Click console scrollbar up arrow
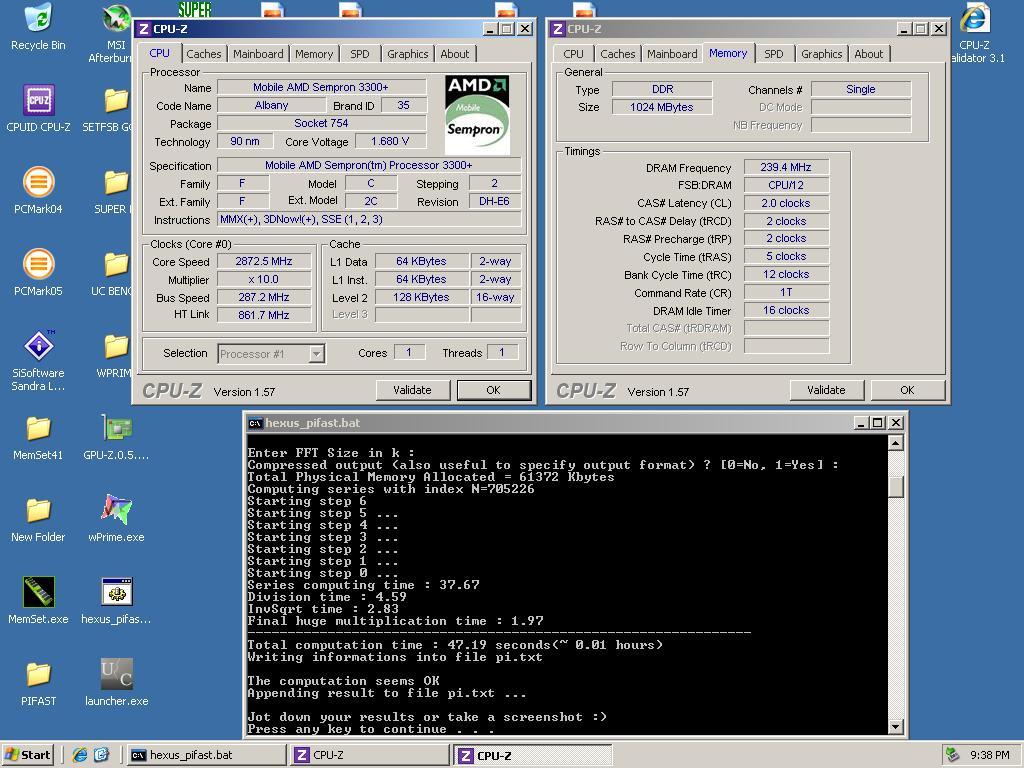The image size is (1024, 768). point(895,443)
